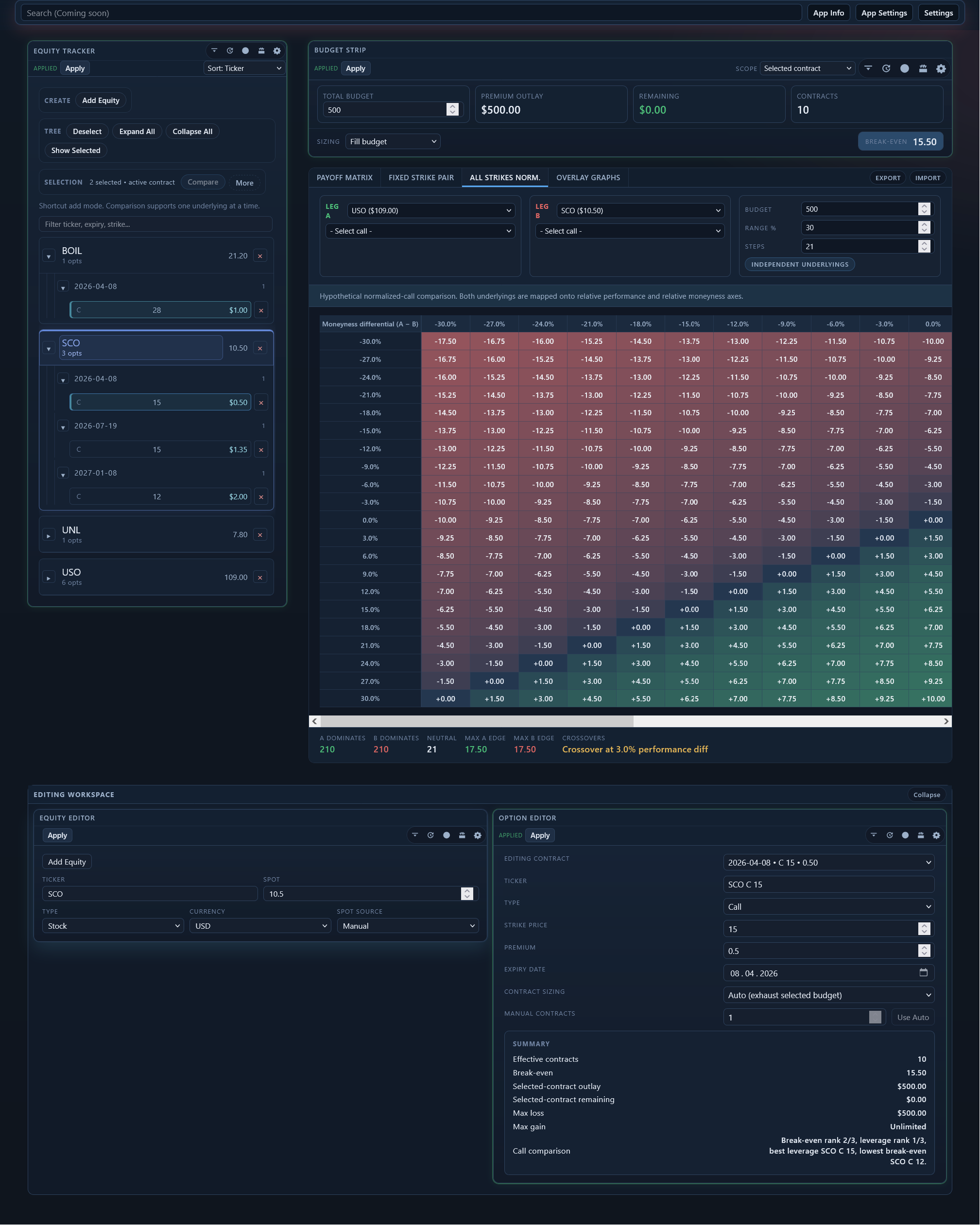Click the circle status icon in Budget Strip

coord(904,68)
